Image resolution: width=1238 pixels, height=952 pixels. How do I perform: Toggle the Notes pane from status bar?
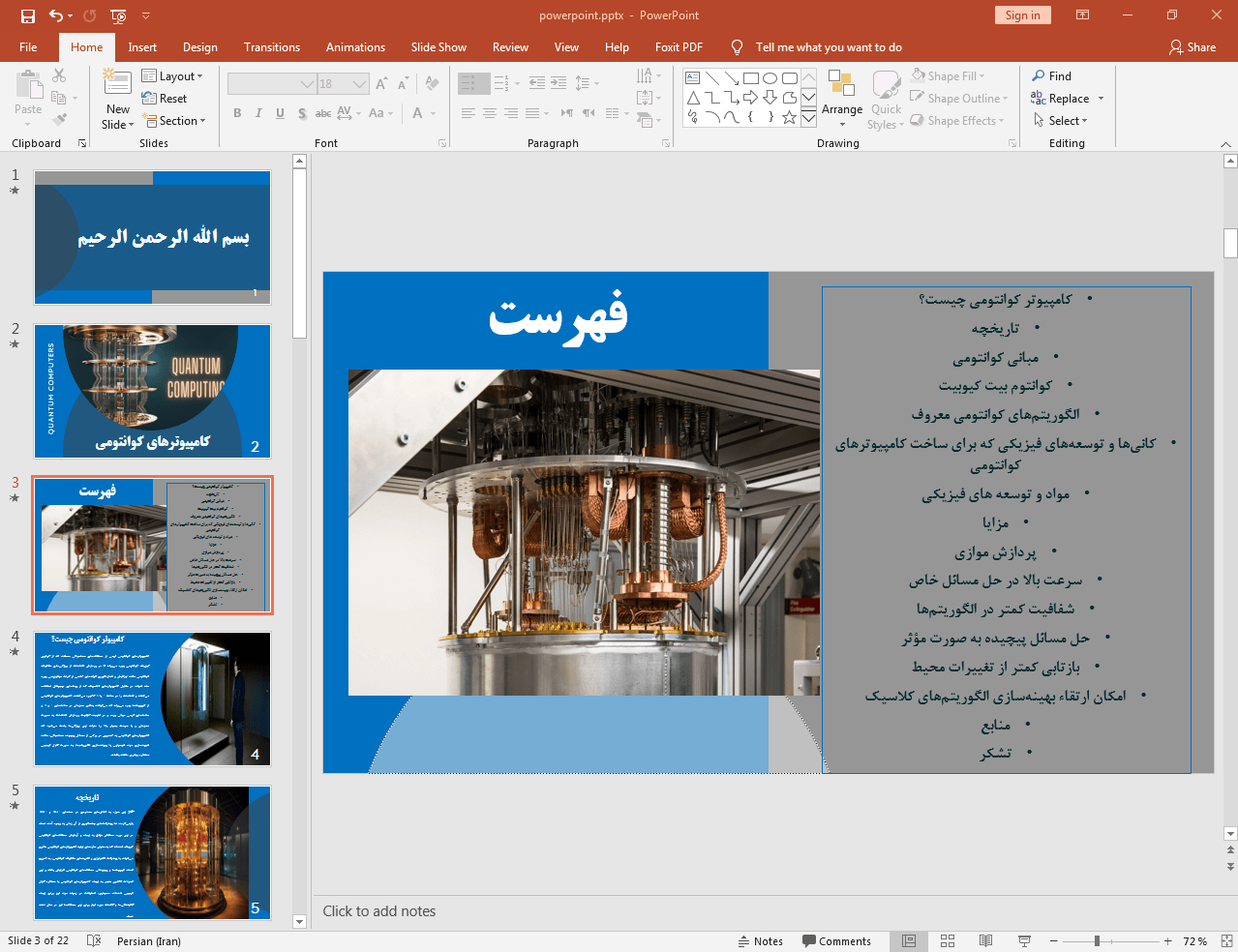click(x=761, y=941)
